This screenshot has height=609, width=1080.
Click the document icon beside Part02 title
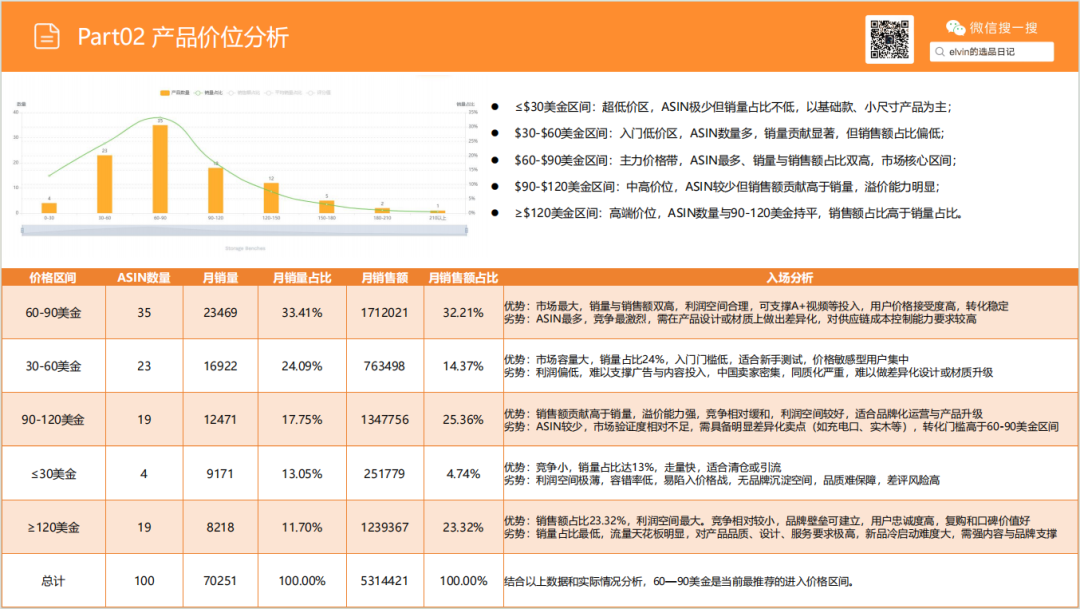click(x=43, y=36)
